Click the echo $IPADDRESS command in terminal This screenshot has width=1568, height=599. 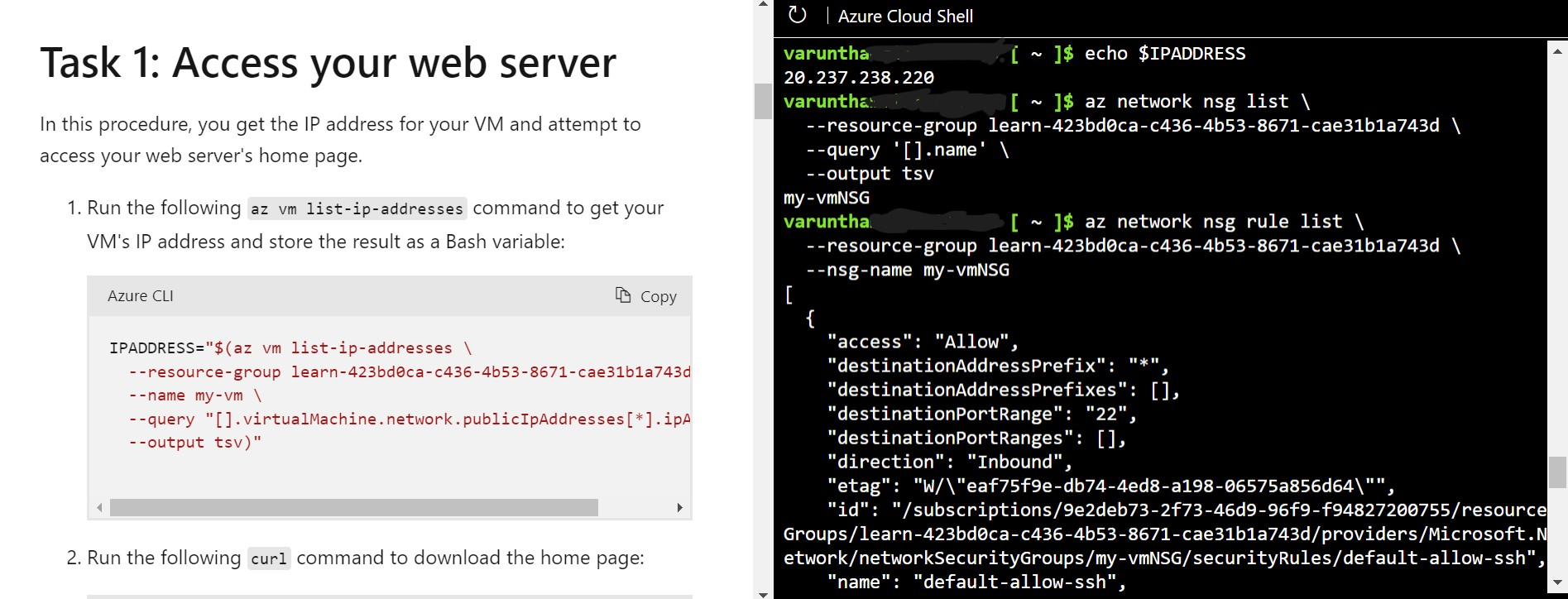pyautogui.click(x=1165, y=54)
